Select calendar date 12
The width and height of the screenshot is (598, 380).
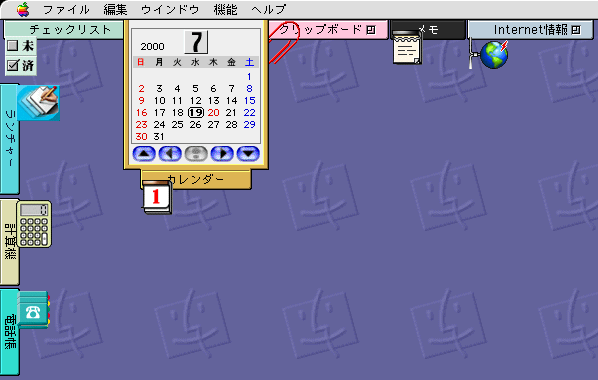coord(196,101)
